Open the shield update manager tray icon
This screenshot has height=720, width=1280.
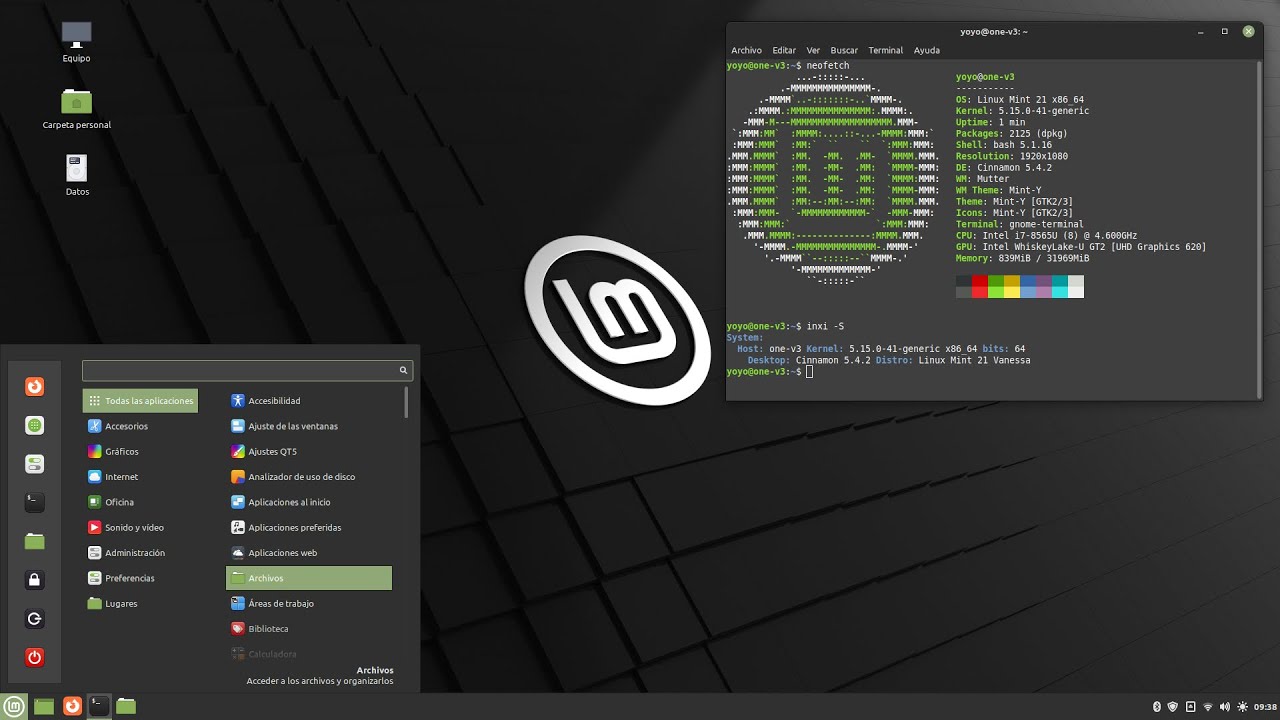tap(1173, 706)
